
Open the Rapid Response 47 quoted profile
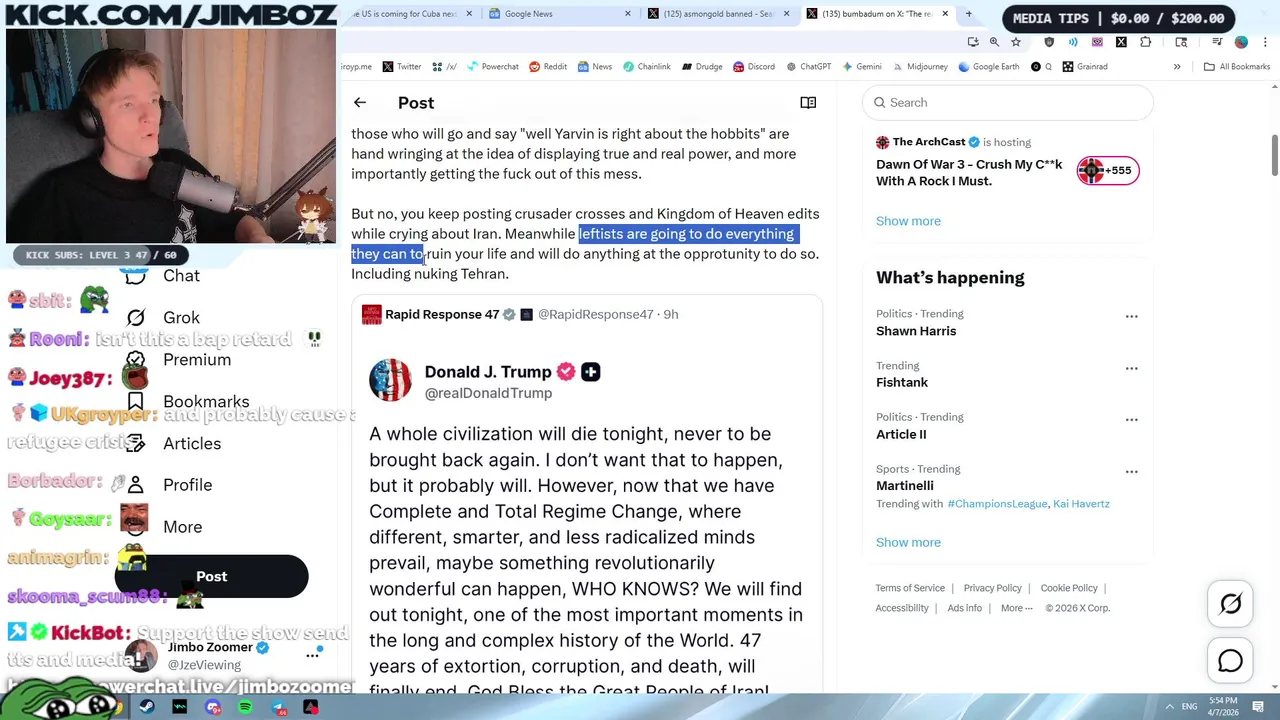tap(442, 314)
